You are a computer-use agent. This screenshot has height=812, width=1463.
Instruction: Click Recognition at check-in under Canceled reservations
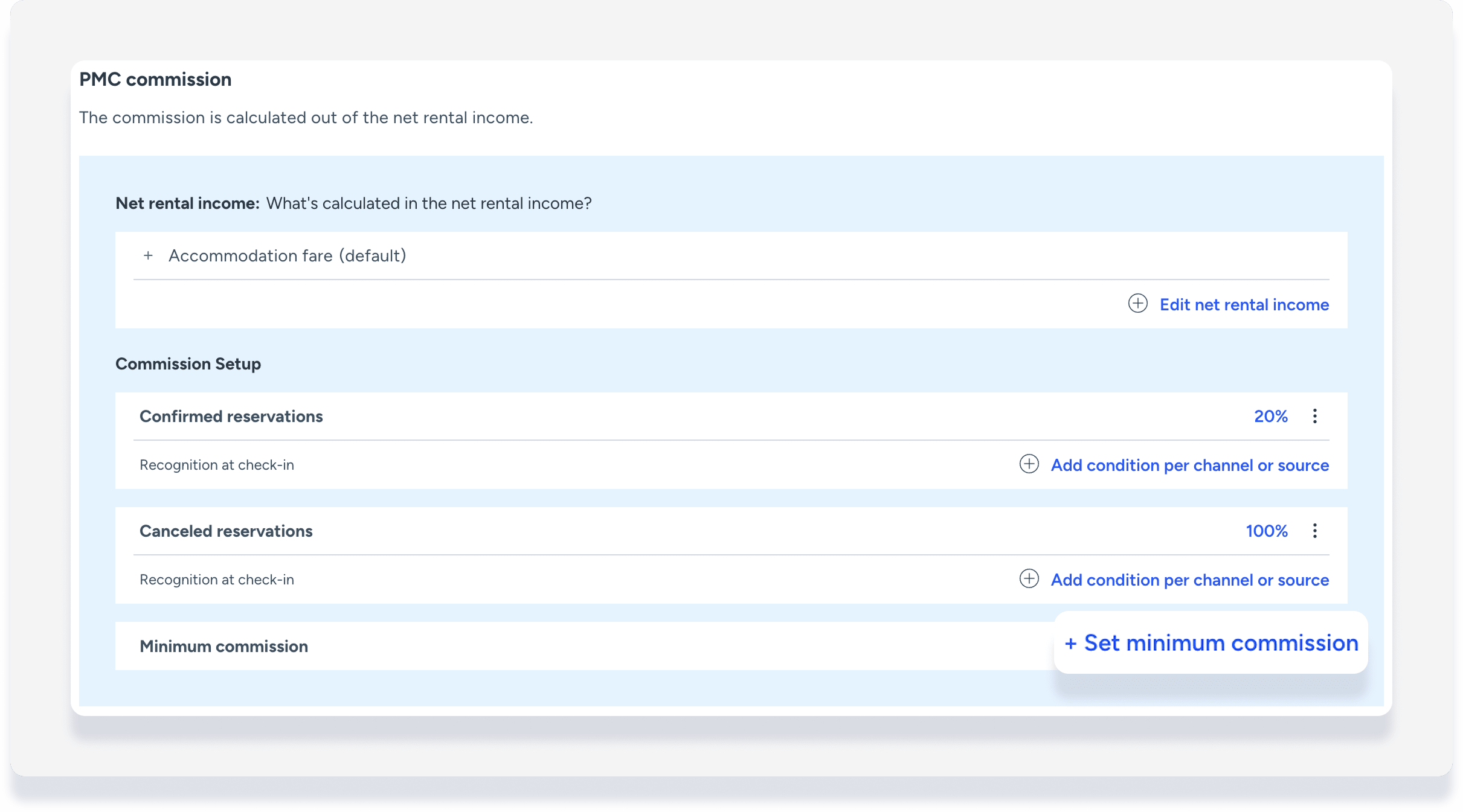[x=216, y=580]
